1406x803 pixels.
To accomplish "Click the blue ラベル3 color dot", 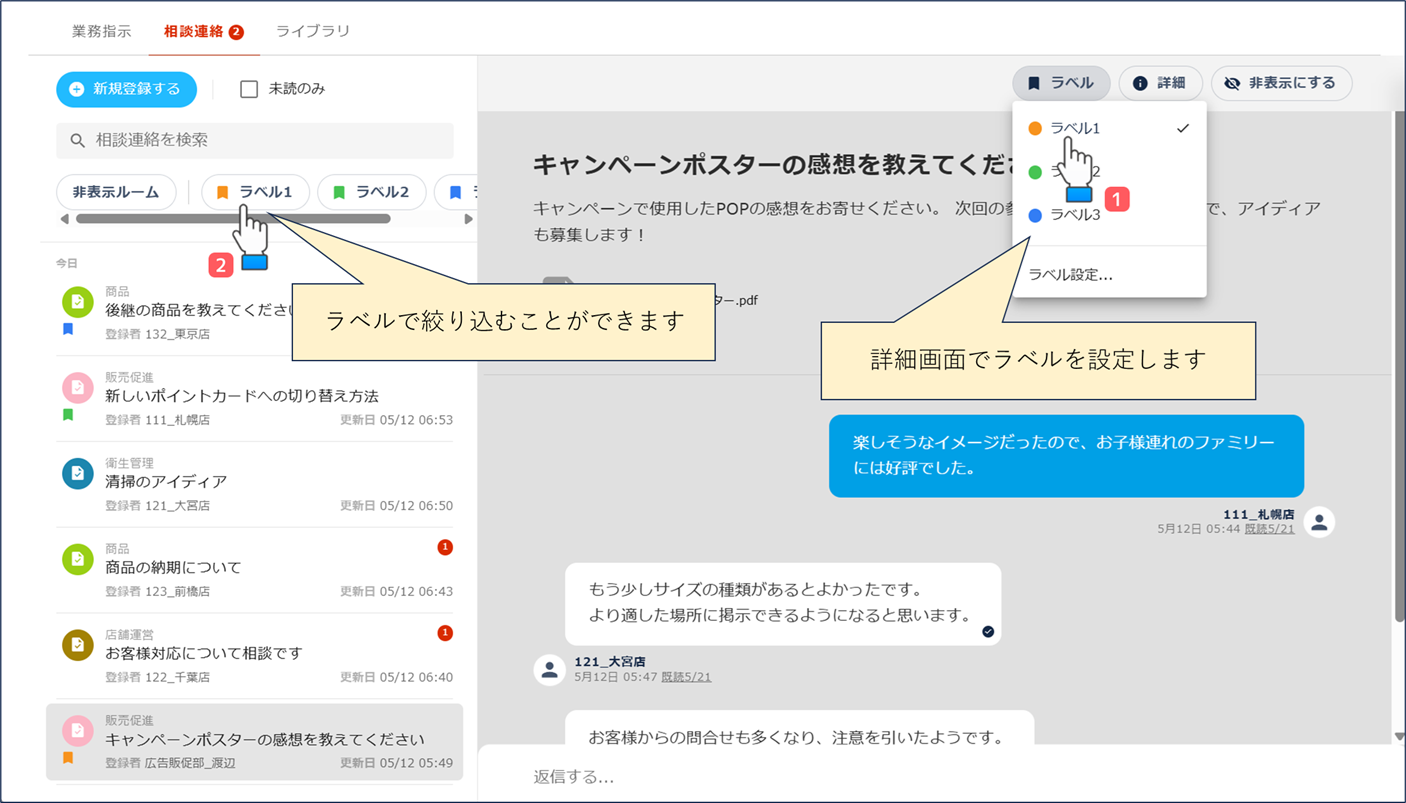I will pyautogui.click(x=1035, y=215).
